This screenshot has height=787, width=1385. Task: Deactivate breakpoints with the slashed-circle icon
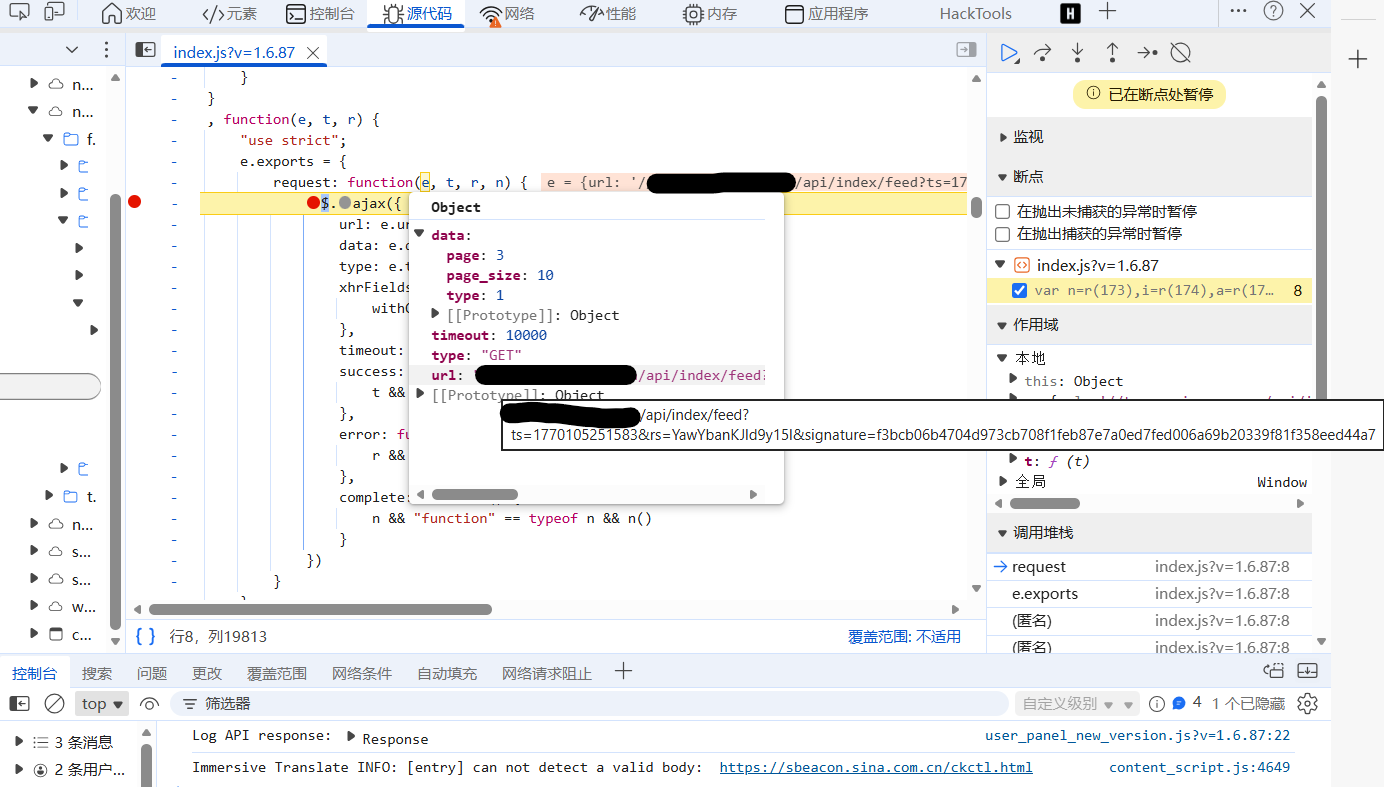click(x=1181, y=53)
